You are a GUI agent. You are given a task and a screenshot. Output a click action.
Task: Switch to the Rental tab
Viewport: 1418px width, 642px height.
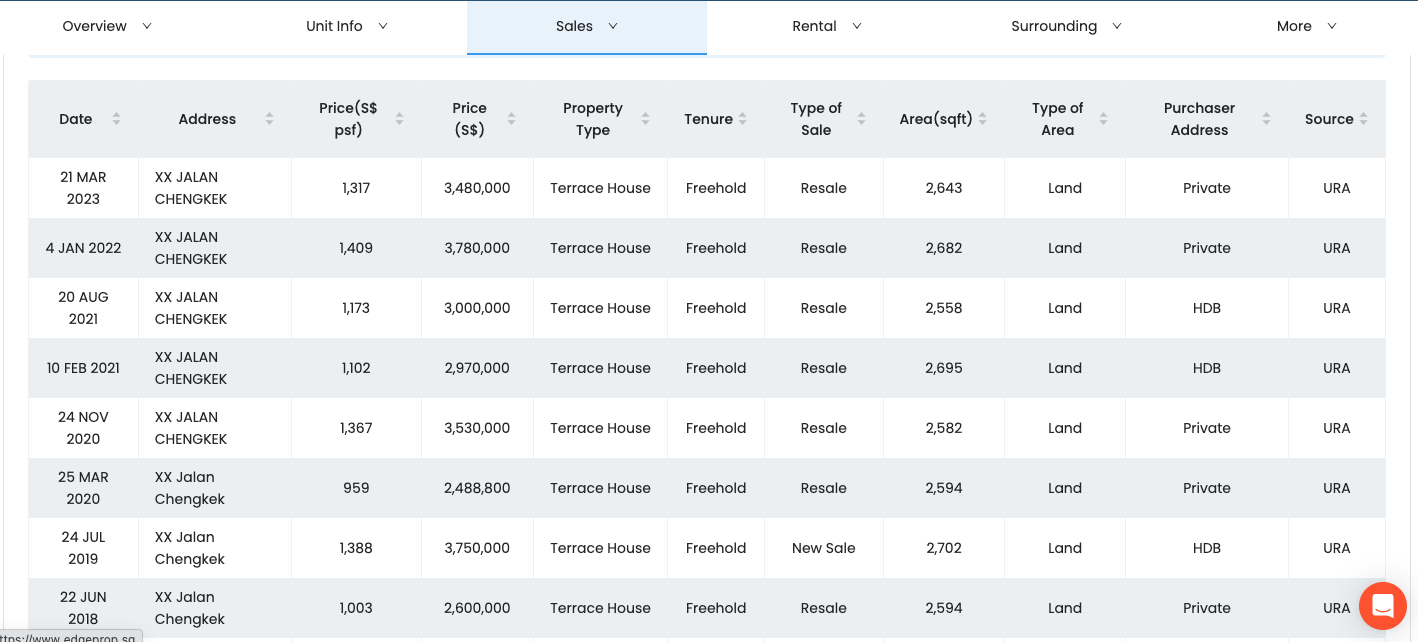point(826,26)
